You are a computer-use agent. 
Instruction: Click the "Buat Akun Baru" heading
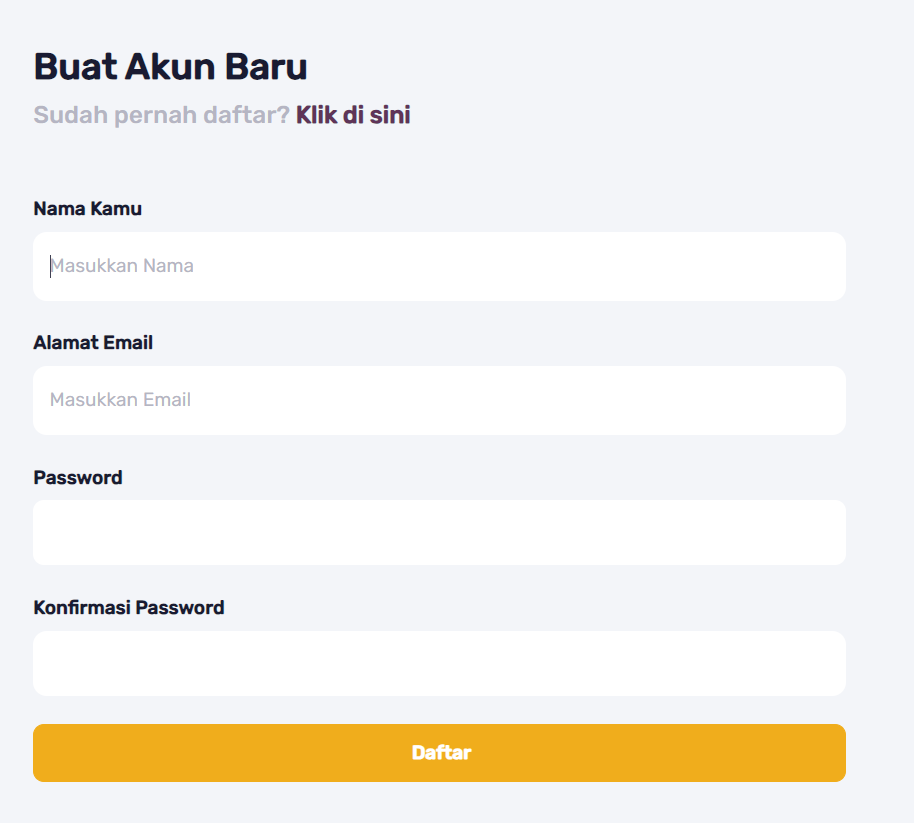coord(170,67)
